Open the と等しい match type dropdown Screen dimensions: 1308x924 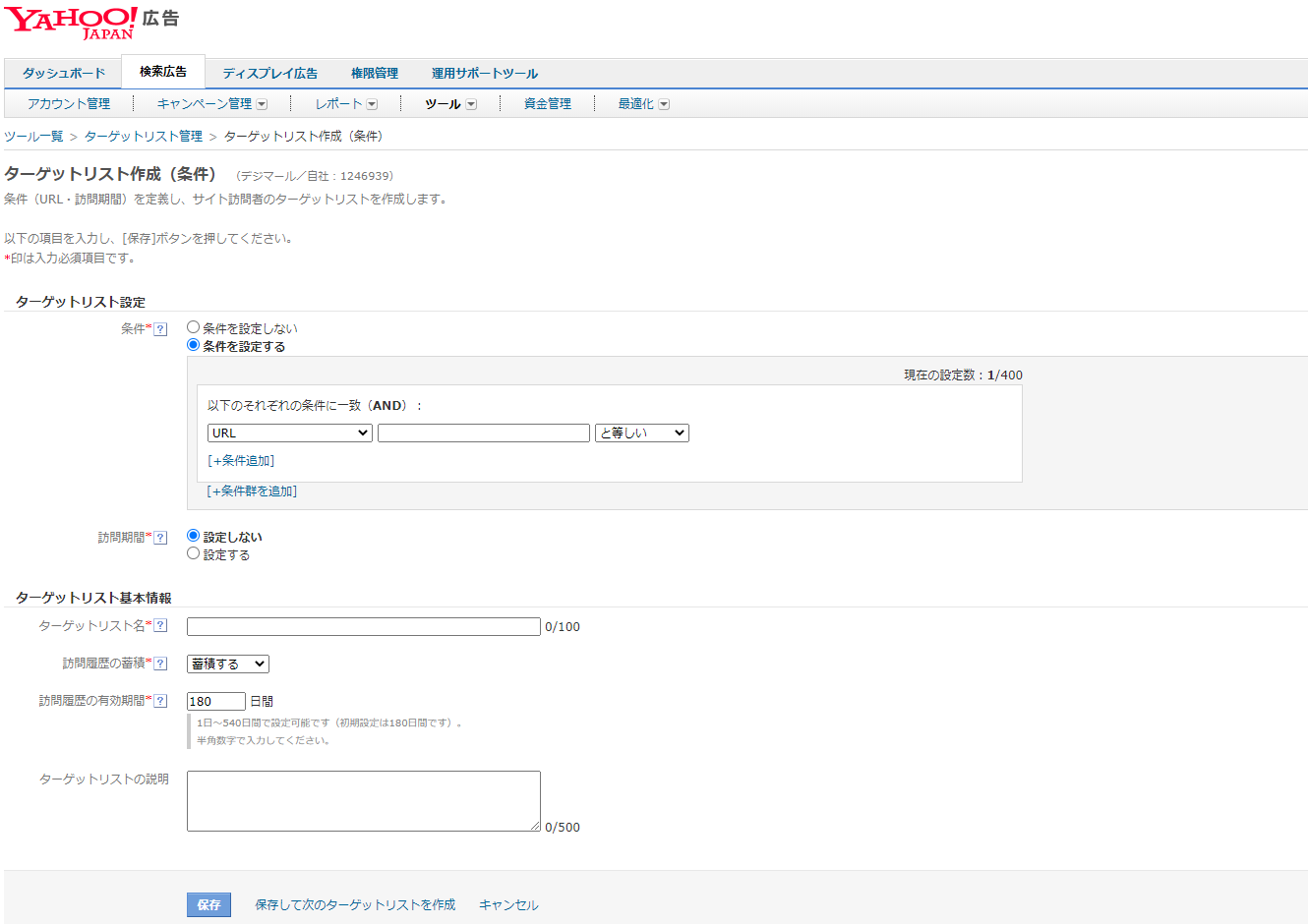pyautogui.click(x=642, y=433)
